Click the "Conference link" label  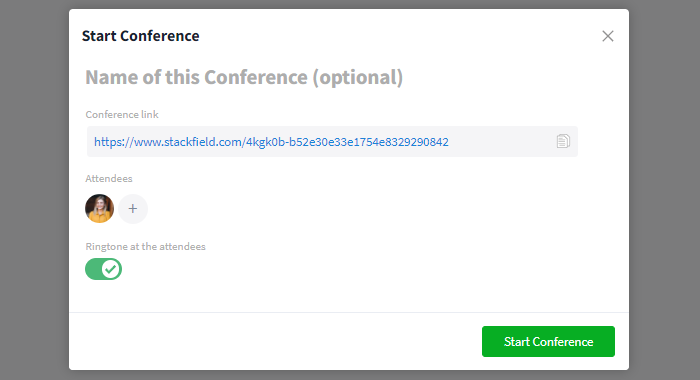tap(122, 115)
